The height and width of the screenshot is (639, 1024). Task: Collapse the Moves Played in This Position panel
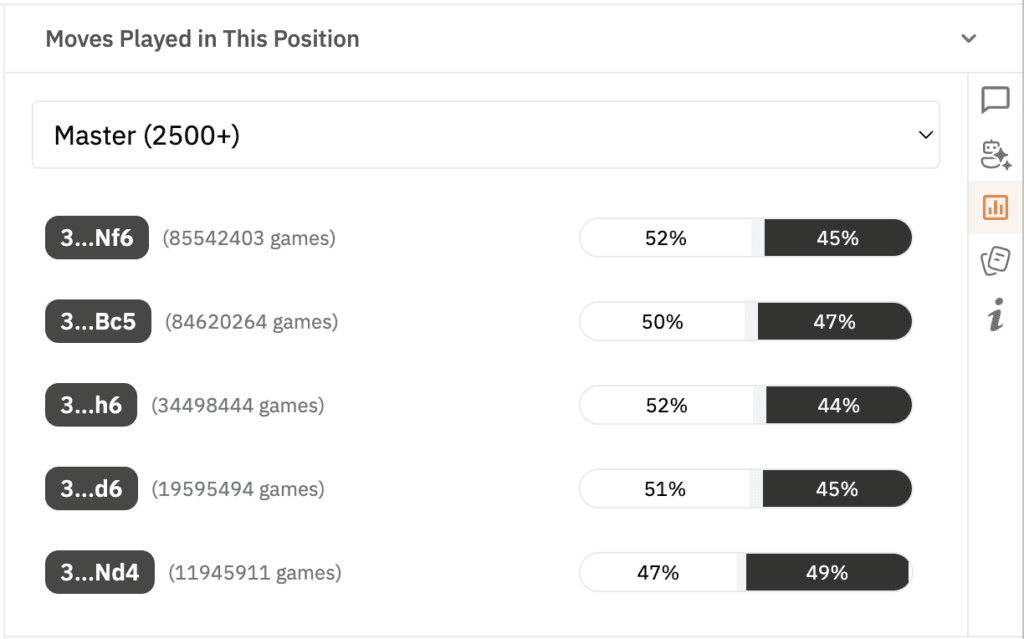click(x=968, y=39)
